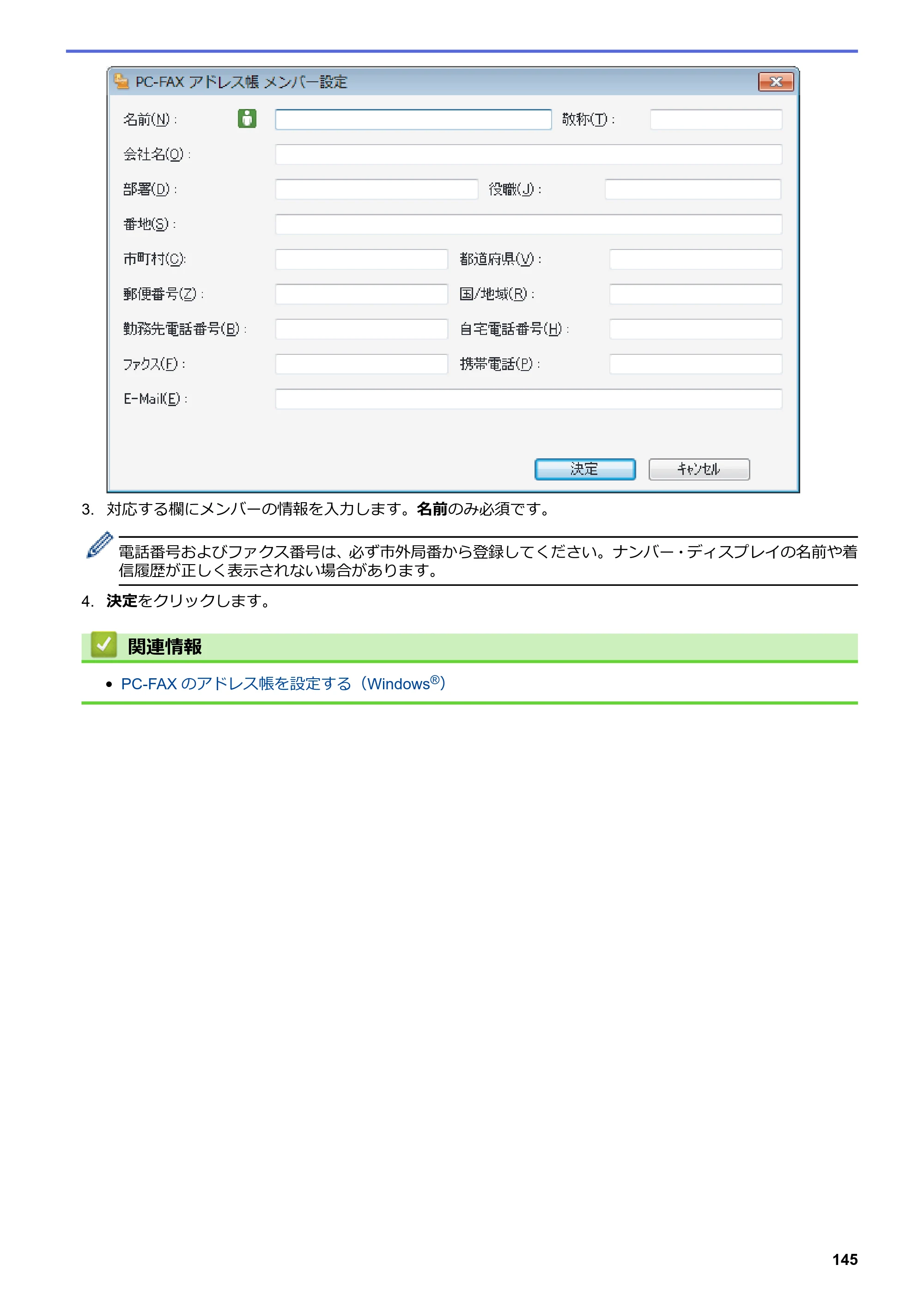Click the 会社名(O) company input field
924x1307 pixels.
coord(529,154)
